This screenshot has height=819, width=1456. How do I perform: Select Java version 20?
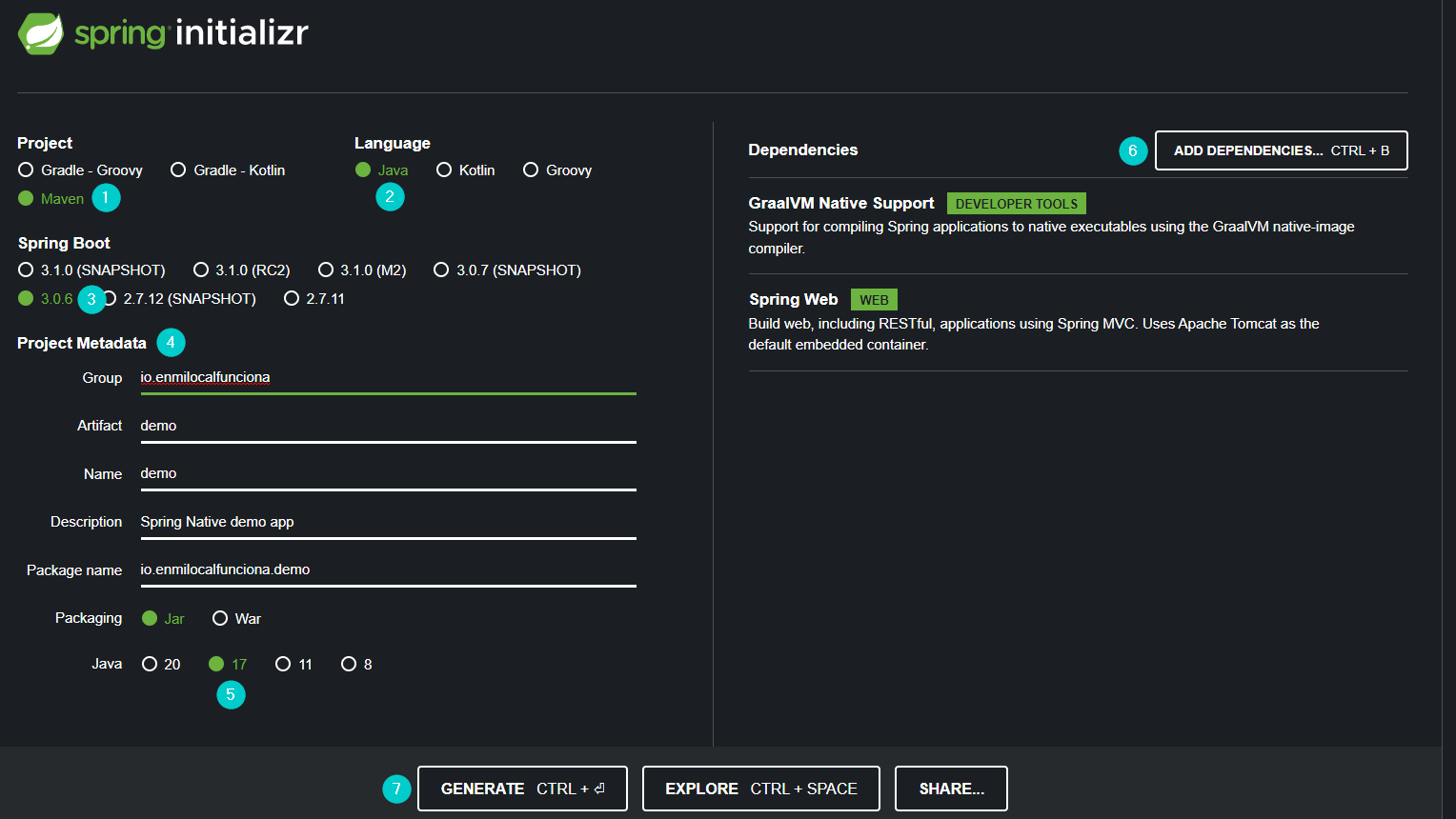pyautogui.click(x=161, y=664)
